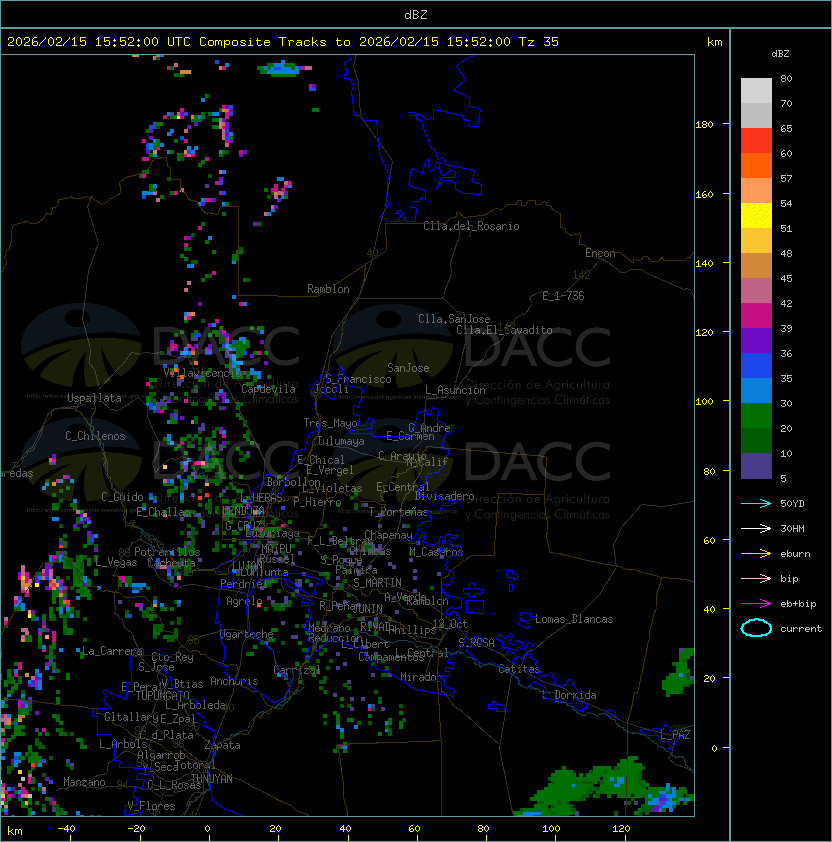Click the 'Zapata' map label
The height and width of the screenshot is (842, 832).
click(x=222, y=745)
